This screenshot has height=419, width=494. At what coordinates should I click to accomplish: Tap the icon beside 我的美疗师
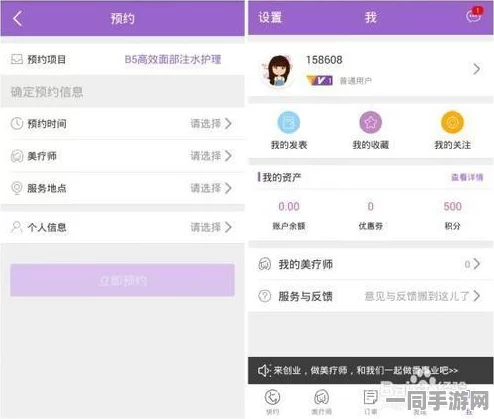(265, 264)
